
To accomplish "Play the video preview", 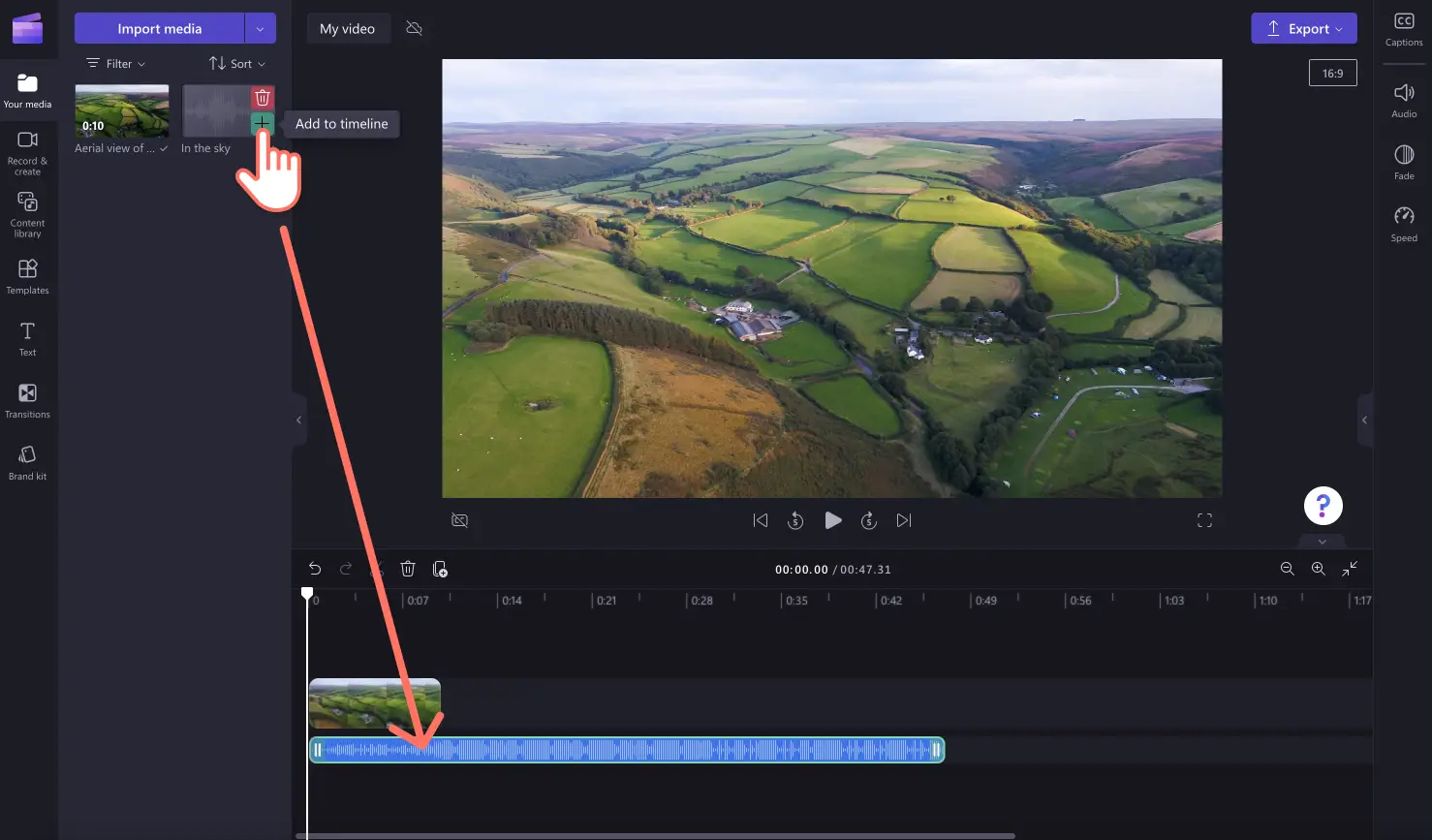I will click(832, 520).
